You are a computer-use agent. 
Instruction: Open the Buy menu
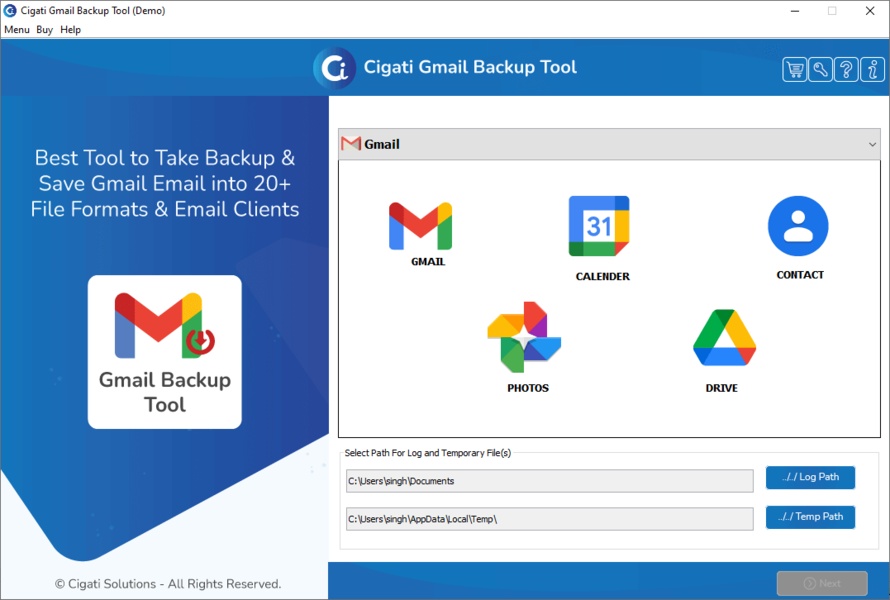(x=44, y=30)
